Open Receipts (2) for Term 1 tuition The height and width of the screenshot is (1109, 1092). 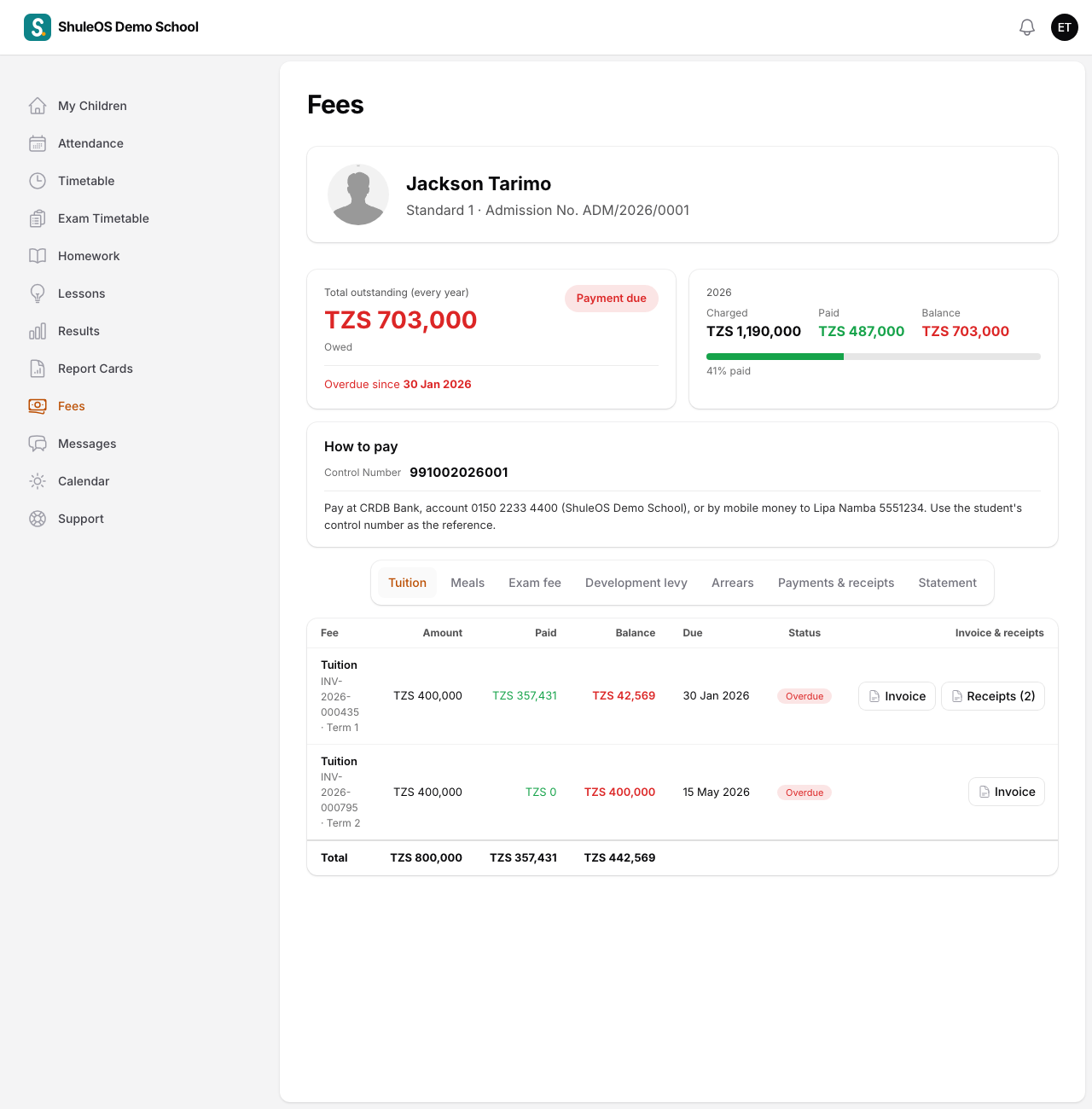[x=993, y=696]
